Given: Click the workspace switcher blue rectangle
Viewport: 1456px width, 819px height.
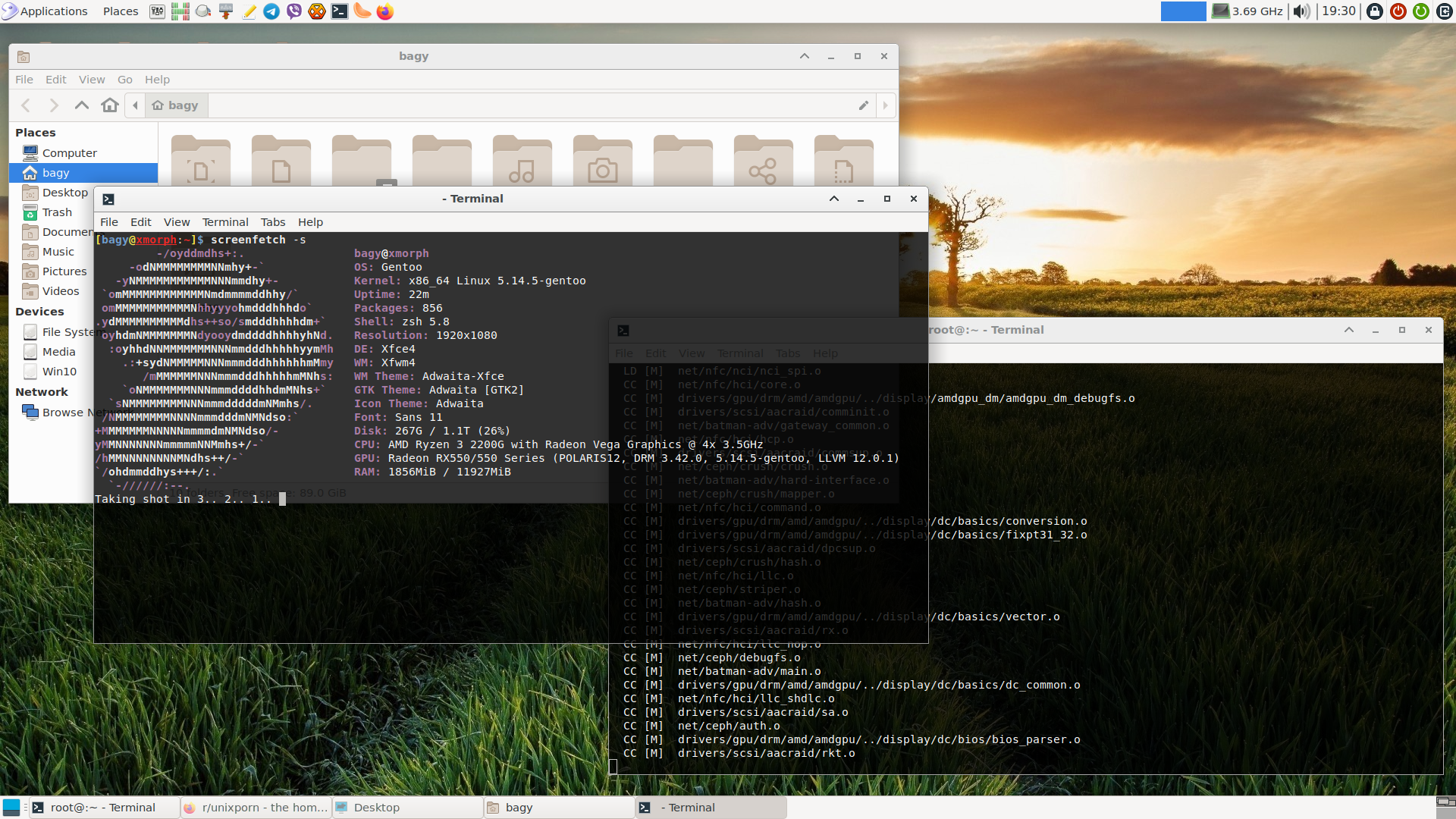Looking at the screenshot, I should point(1183,11).
